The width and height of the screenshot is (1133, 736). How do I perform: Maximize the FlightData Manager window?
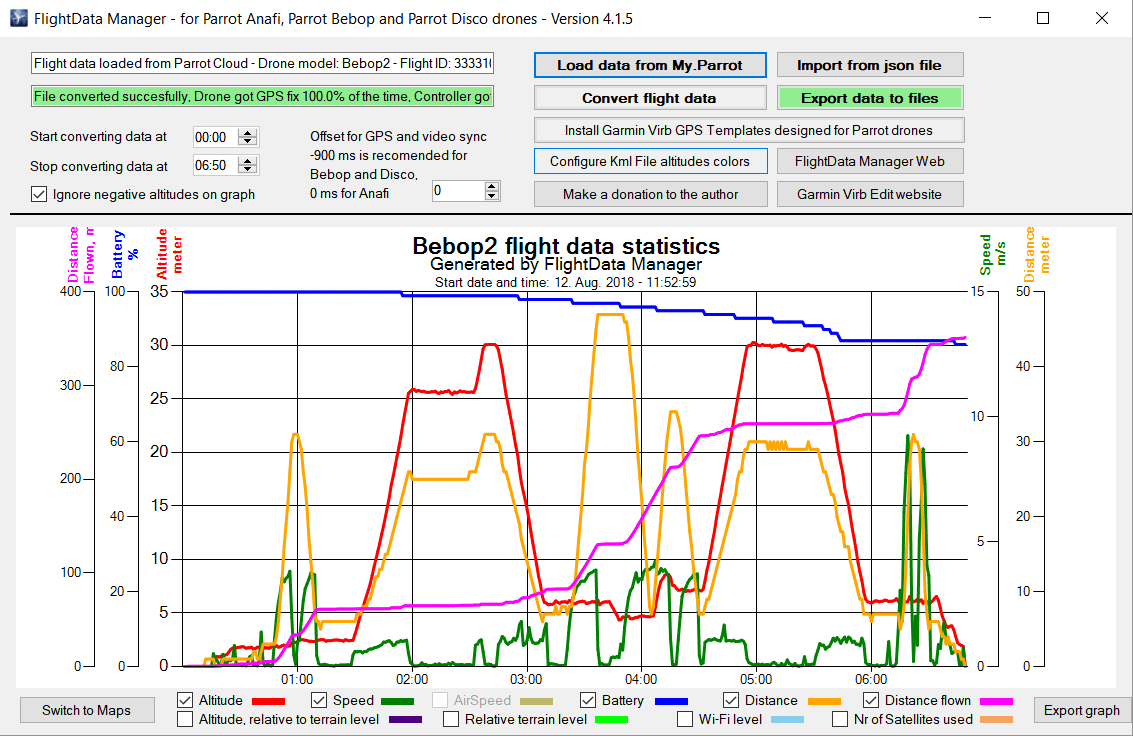click(x=1043, y=18)
